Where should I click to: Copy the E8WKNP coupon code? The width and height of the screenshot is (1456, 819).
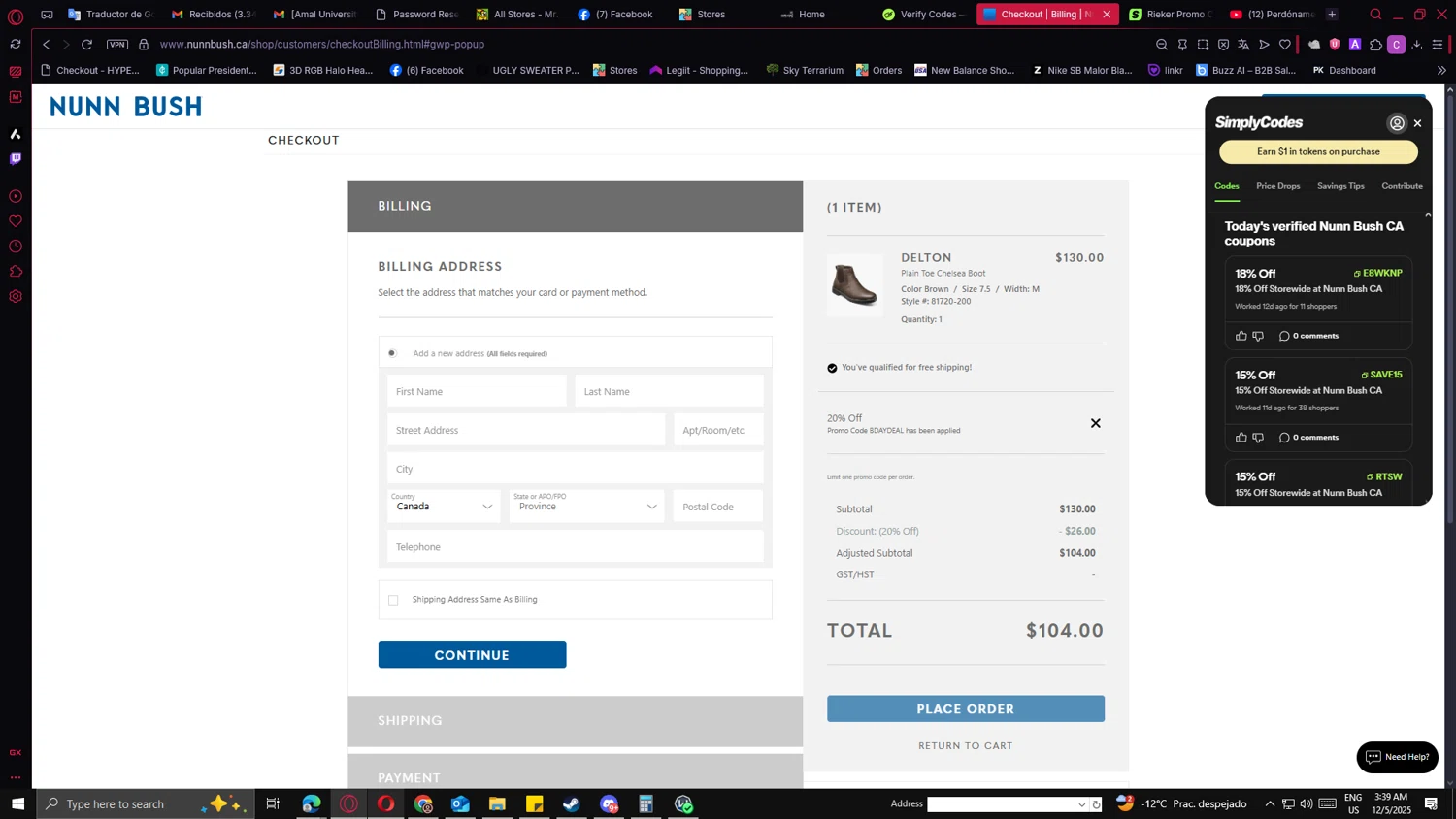click(1378, 274)
